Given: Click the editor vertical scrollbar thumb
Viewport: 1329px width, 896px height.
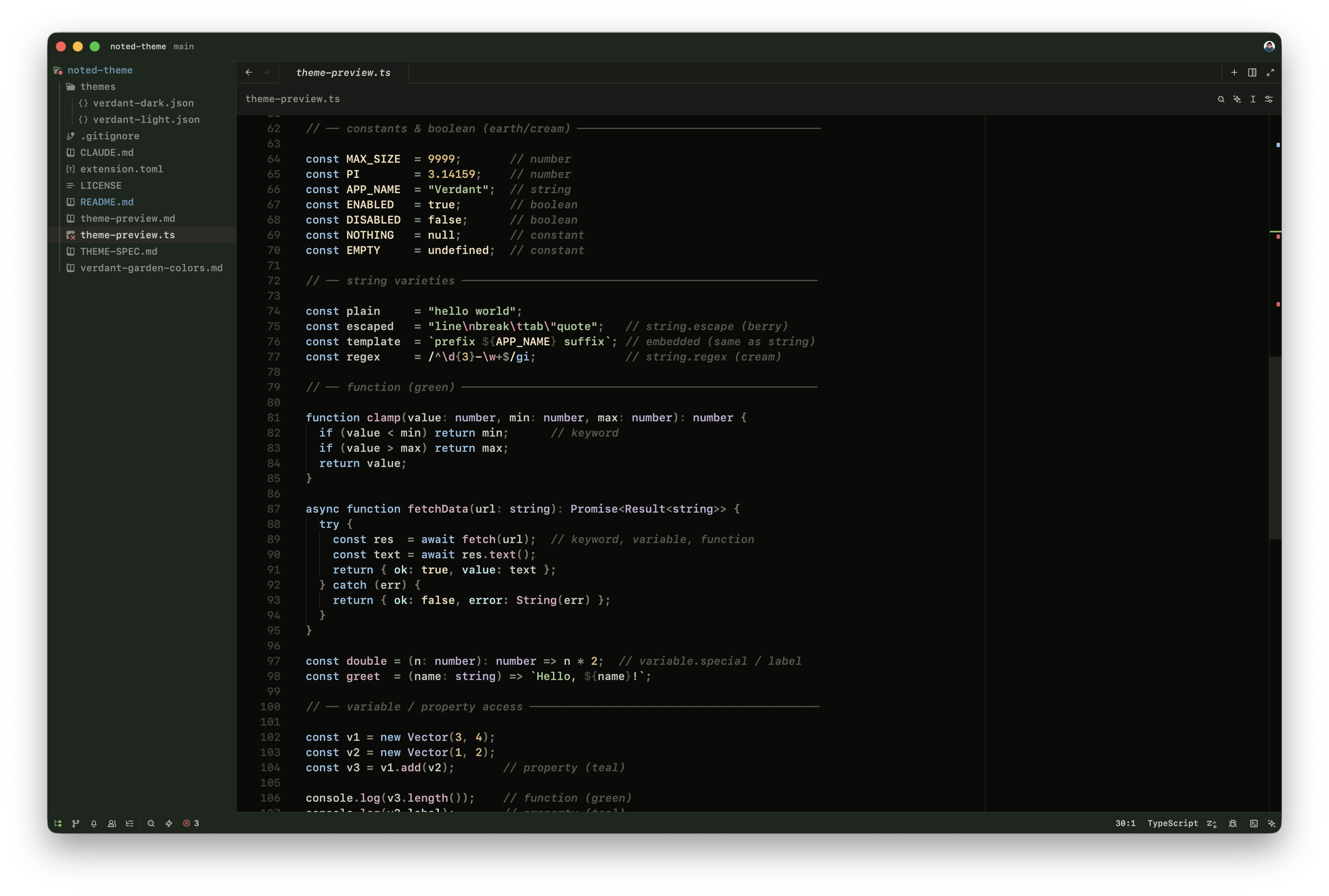Looking at the screenshot, I should pos(1275,448).
